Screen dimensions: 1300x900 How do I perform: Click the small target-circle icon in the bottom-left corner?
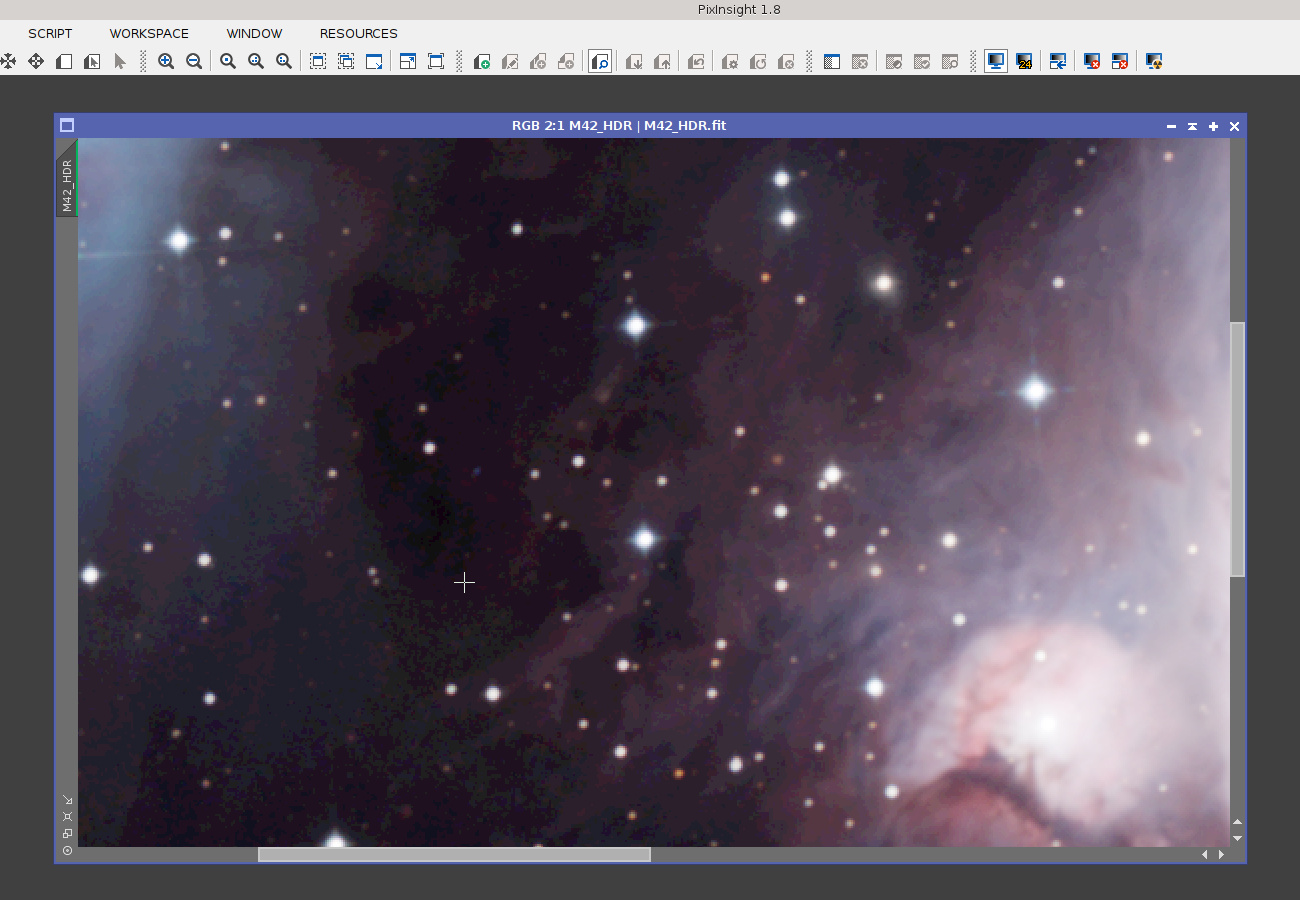point(67,851)
